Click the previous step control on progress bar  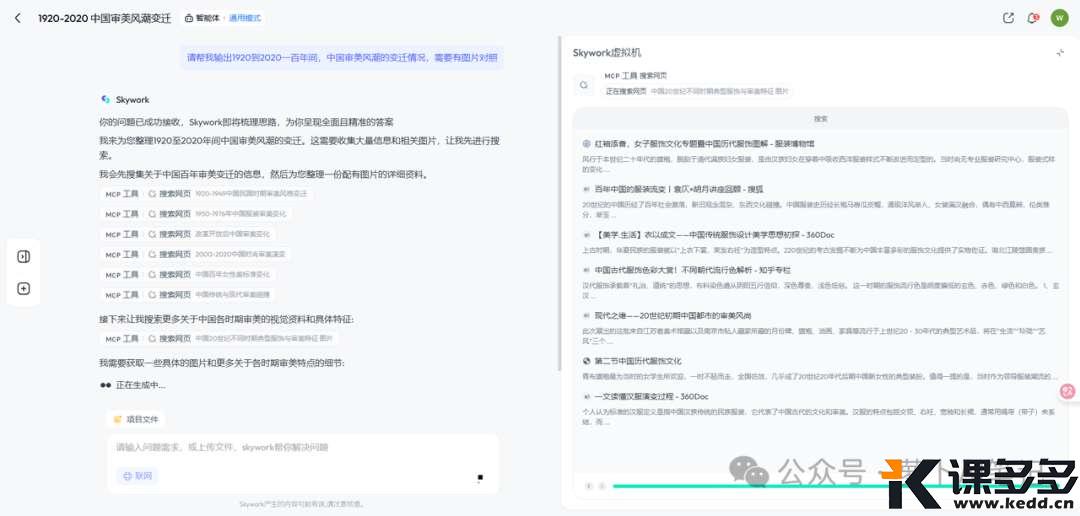589,486
